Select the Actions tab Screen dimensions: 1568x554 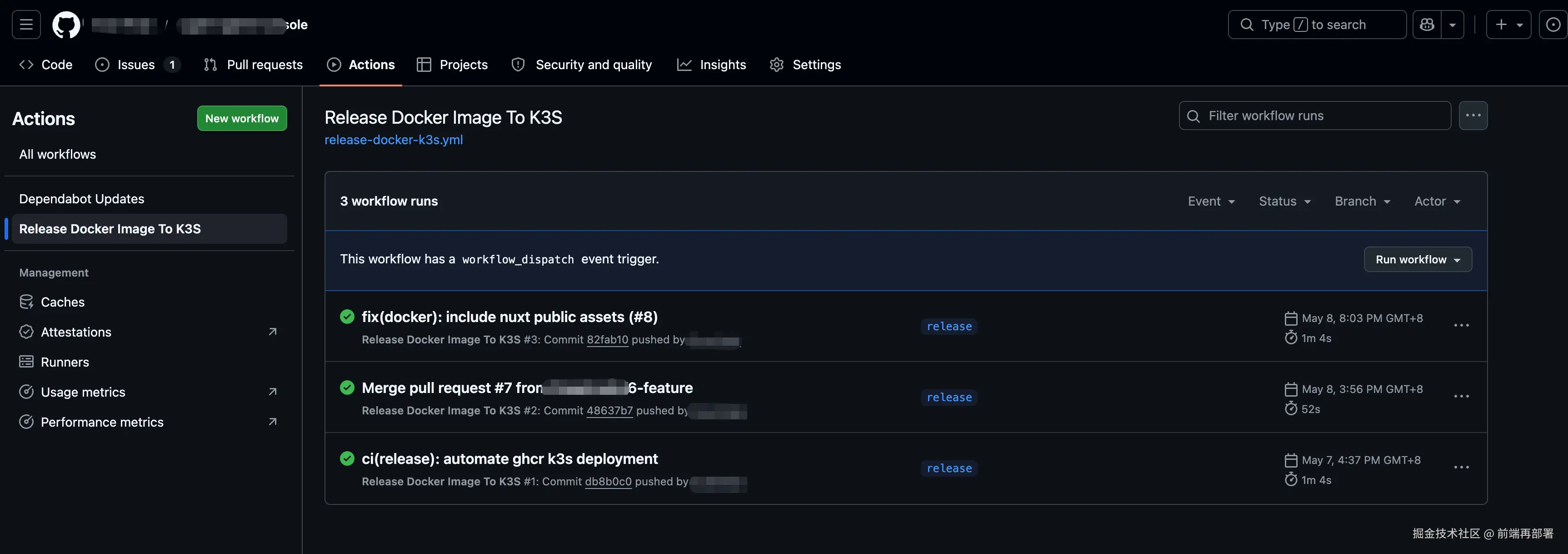[360, 65]
